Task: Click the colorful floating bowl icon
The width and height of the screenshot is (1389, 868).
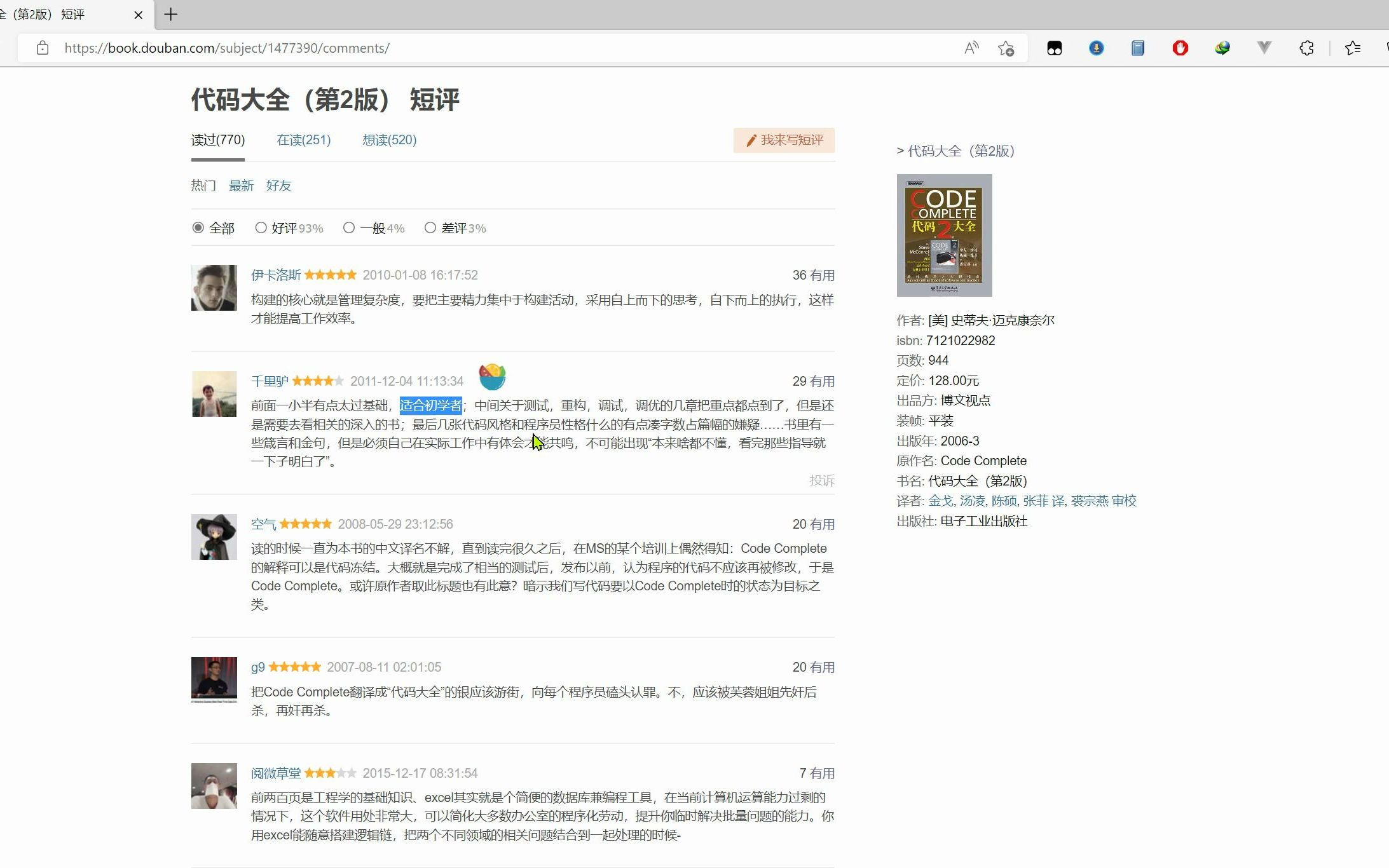Action: point(492,377)
